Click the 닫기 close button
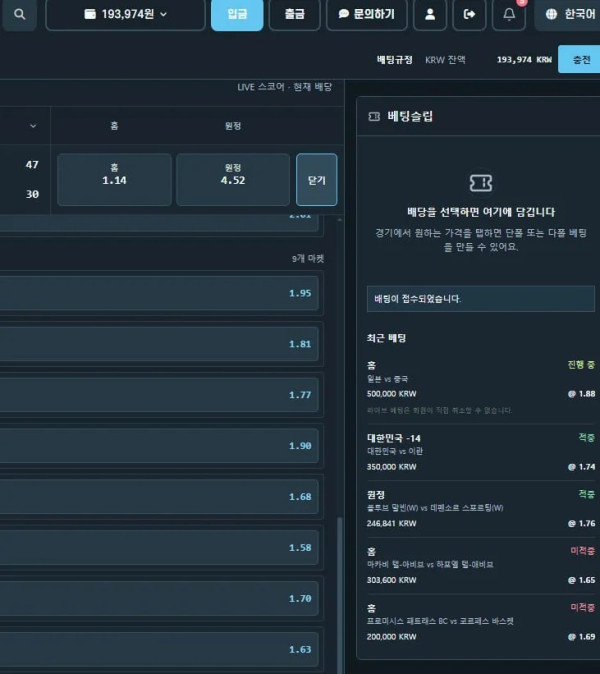The height and width of the screenshot is (674, 600). tap(317, 180)
